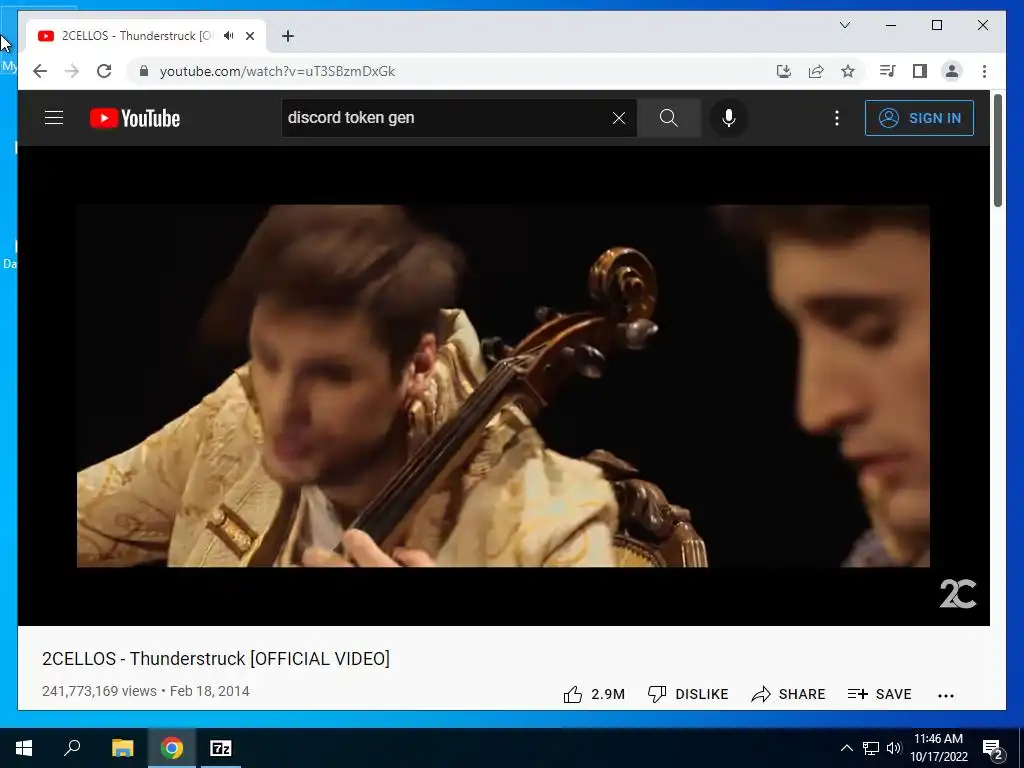This screenshot has height=768, width=1024.
Task: Click the DISLIKE button
Action: [688, 694]
